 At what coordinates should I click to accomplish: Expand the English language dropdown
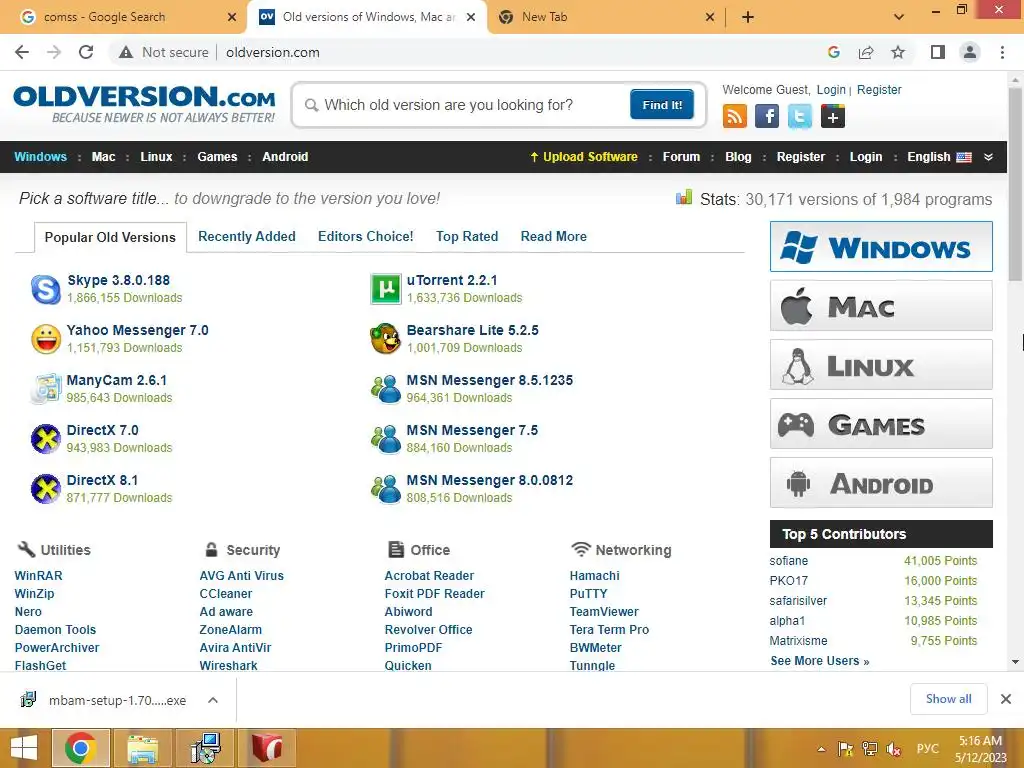[988, 157]
